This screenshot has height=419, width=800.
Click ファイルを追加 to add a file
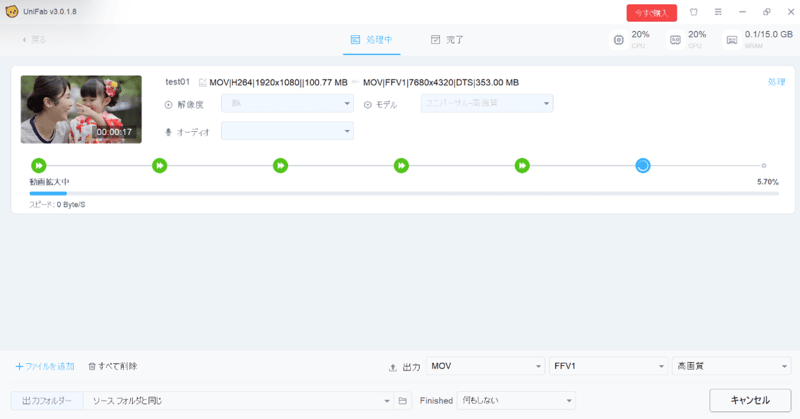(45, 367)
